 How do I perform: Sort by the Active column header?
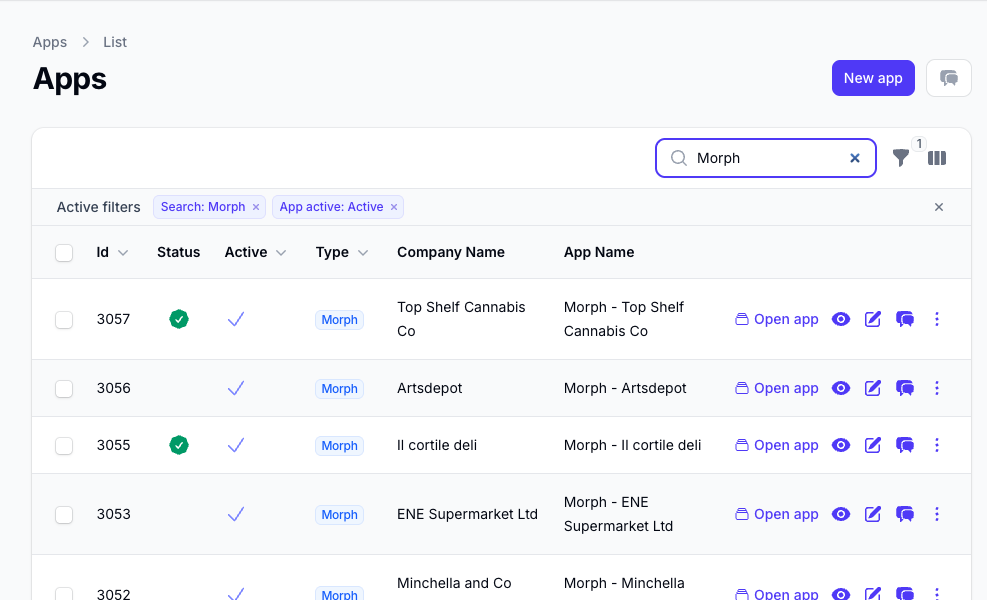pos(256,252)
